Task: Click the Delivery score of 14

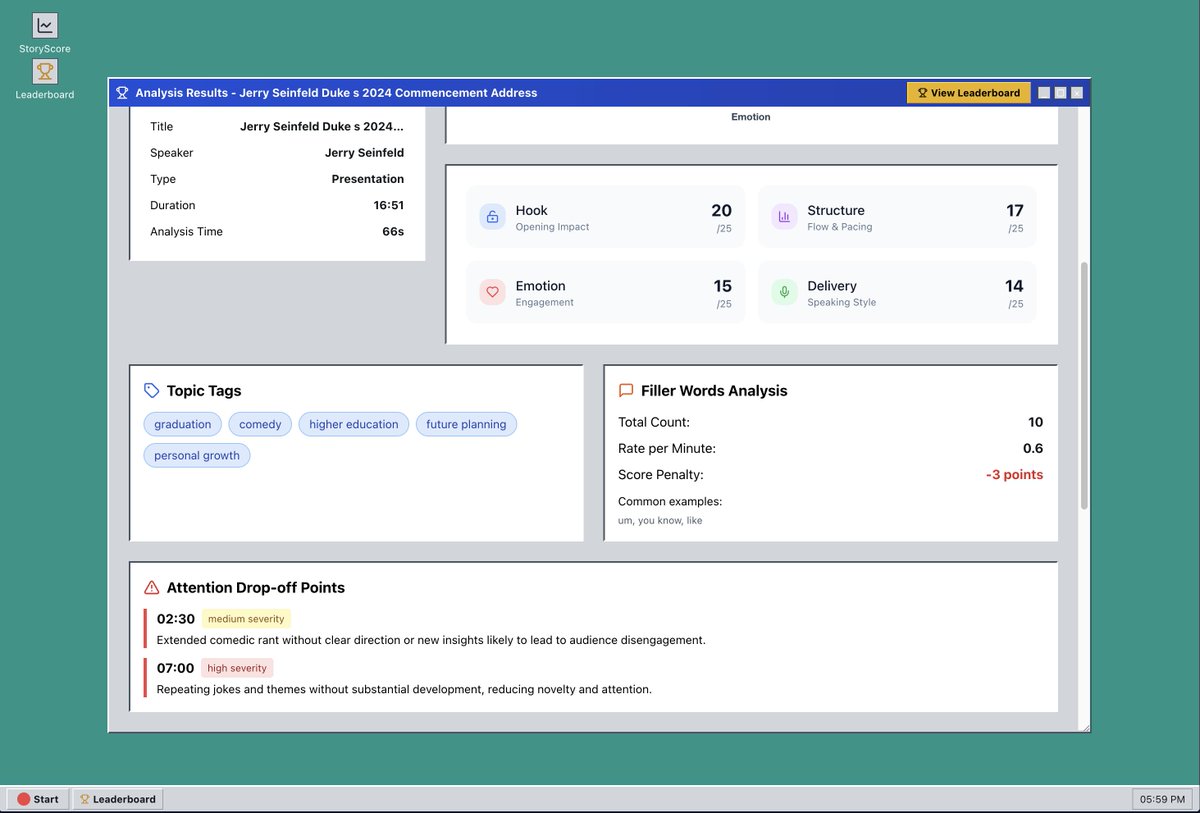Action: click(x=1014, y=287)
